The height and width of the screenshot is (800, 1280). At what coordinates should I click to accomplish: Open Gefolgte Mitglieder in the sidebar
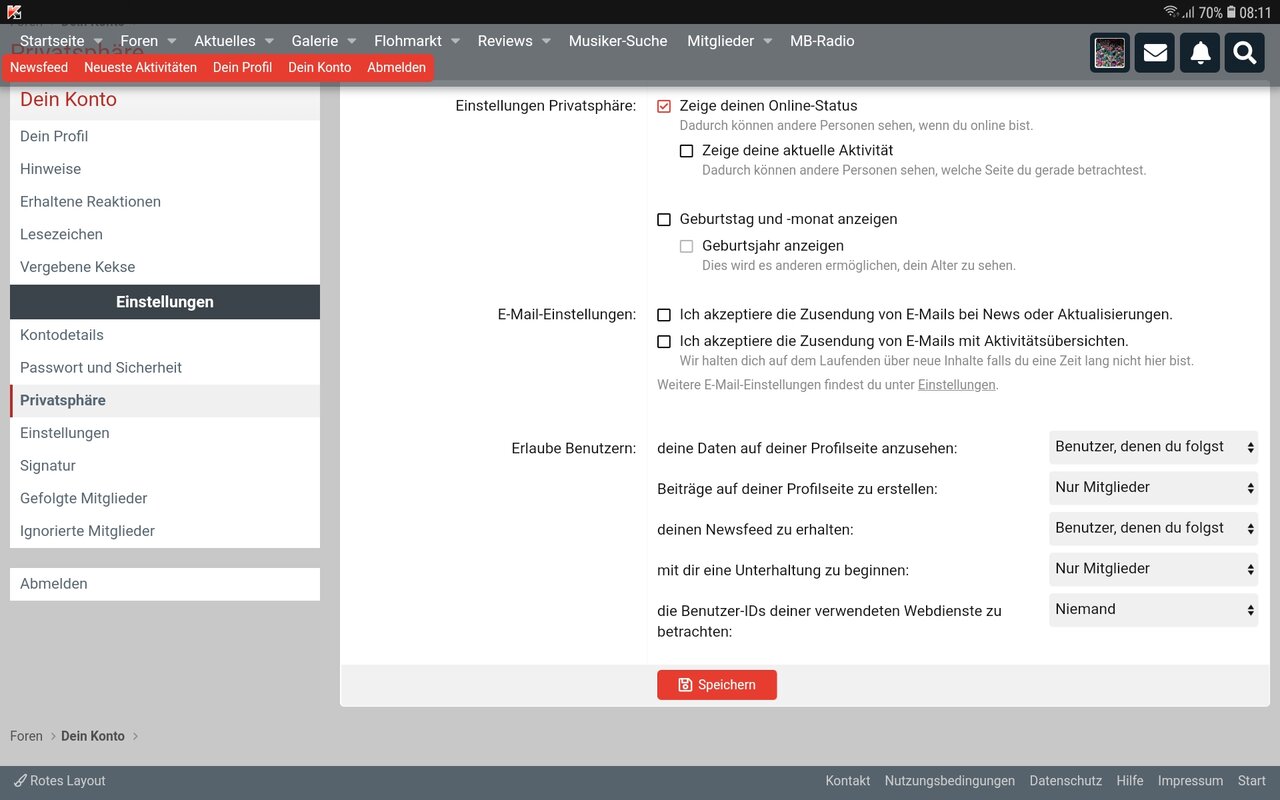(x=165, y=498)
